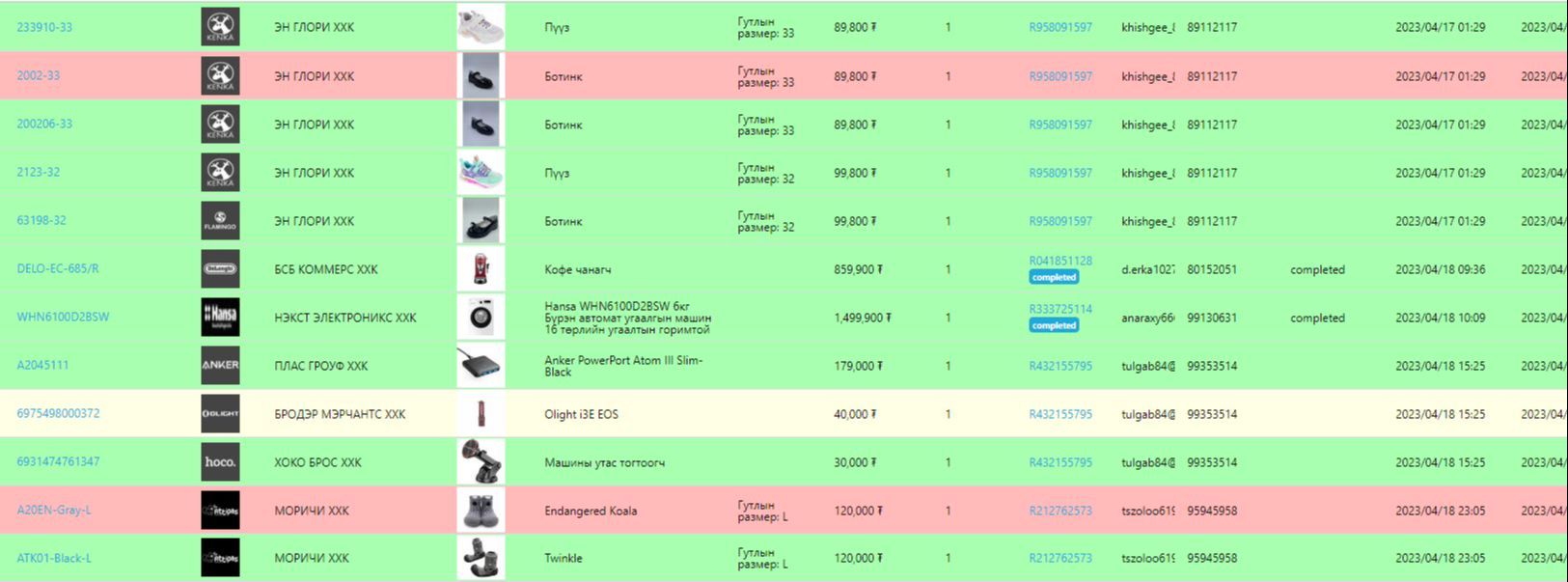Click the completed badge under R041851128
The width and height of the screenshot is (1568, 582).
pyautogui.click(x=1054, y=277)
